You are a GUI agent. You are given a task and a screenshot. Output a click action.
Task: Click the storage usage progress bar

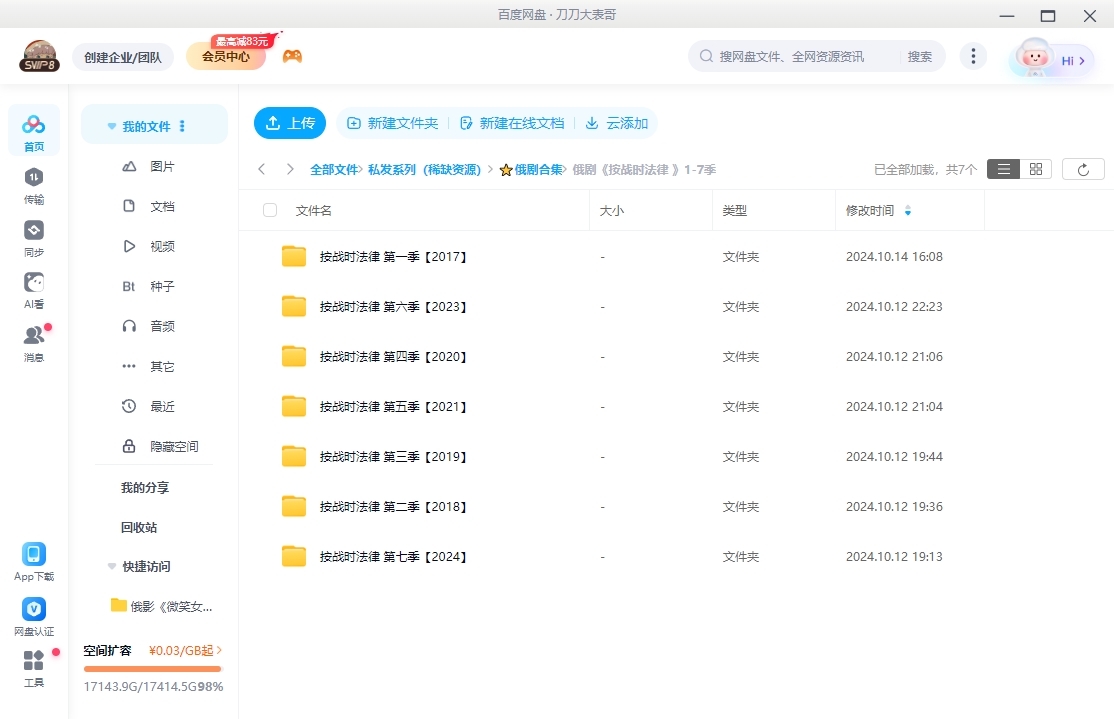pos(152,668)
